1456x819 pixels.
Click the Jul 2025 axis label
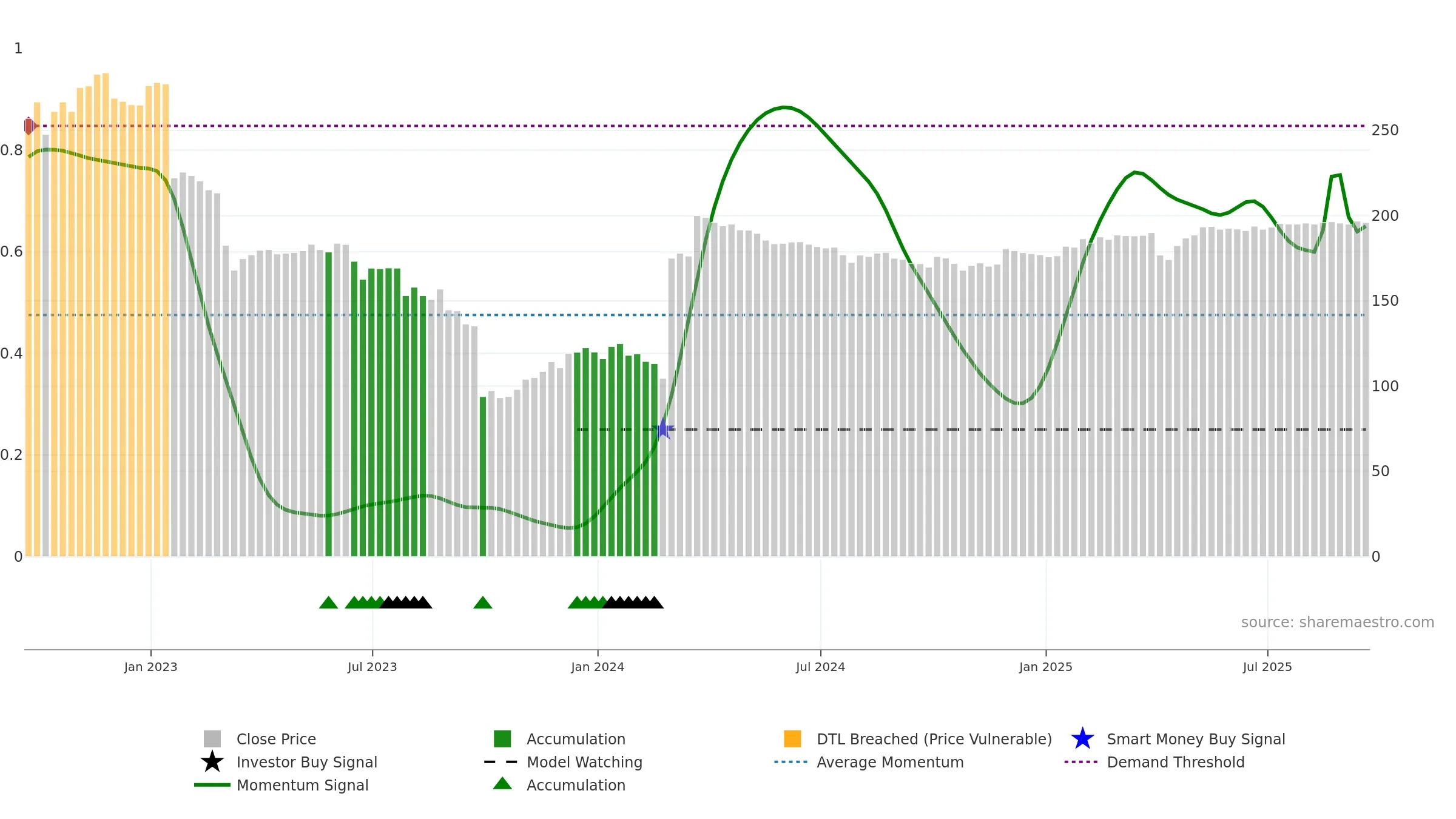(1267, 667)
